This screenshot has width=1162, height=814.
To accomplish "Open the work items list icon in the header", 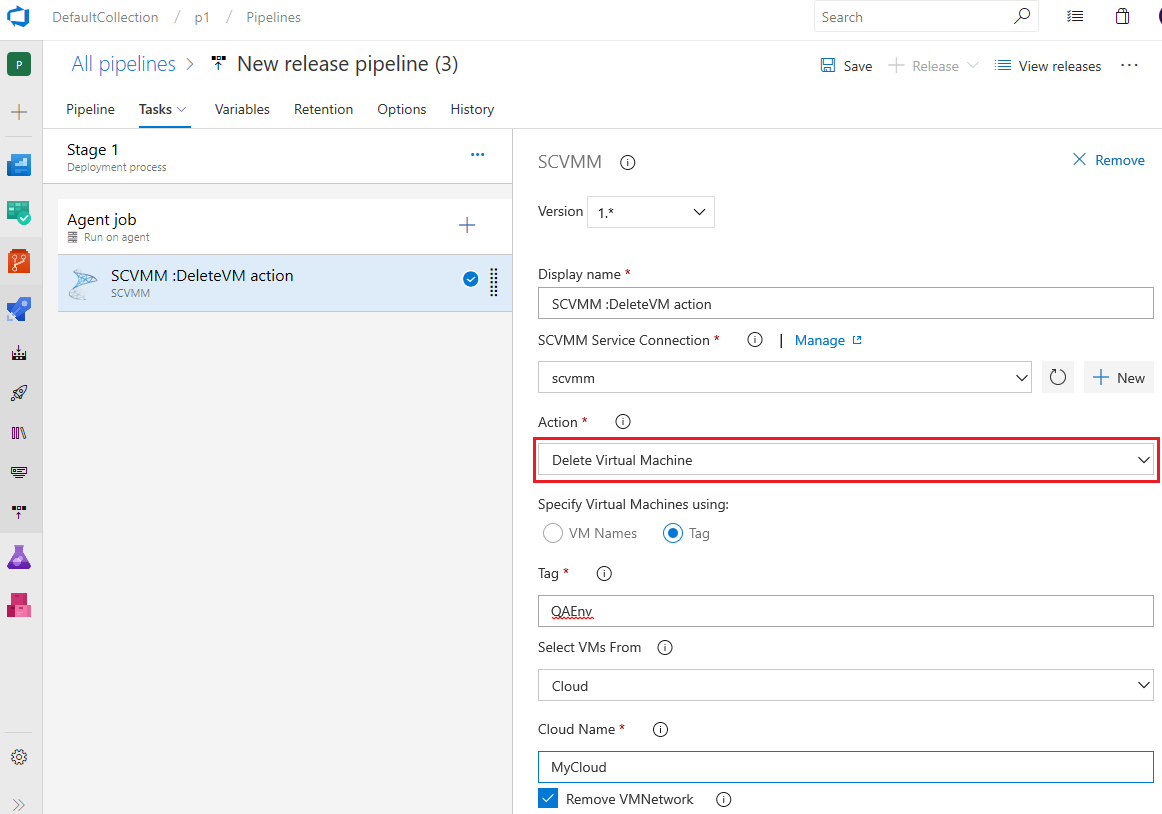I will (1075, 16).
